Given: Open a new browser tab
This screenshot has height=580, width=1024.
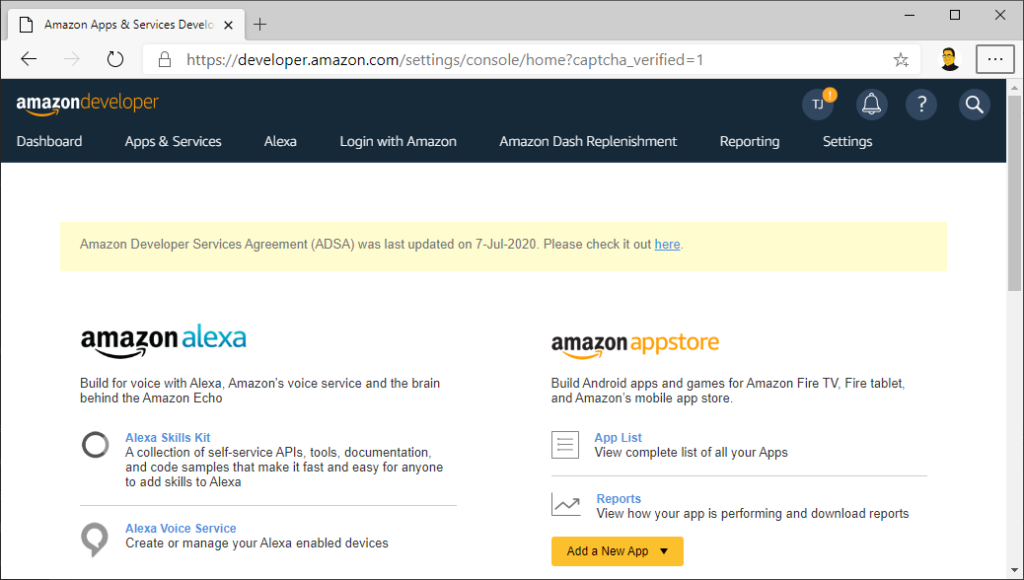Looking at the screenshot, I should click(260, 24).
